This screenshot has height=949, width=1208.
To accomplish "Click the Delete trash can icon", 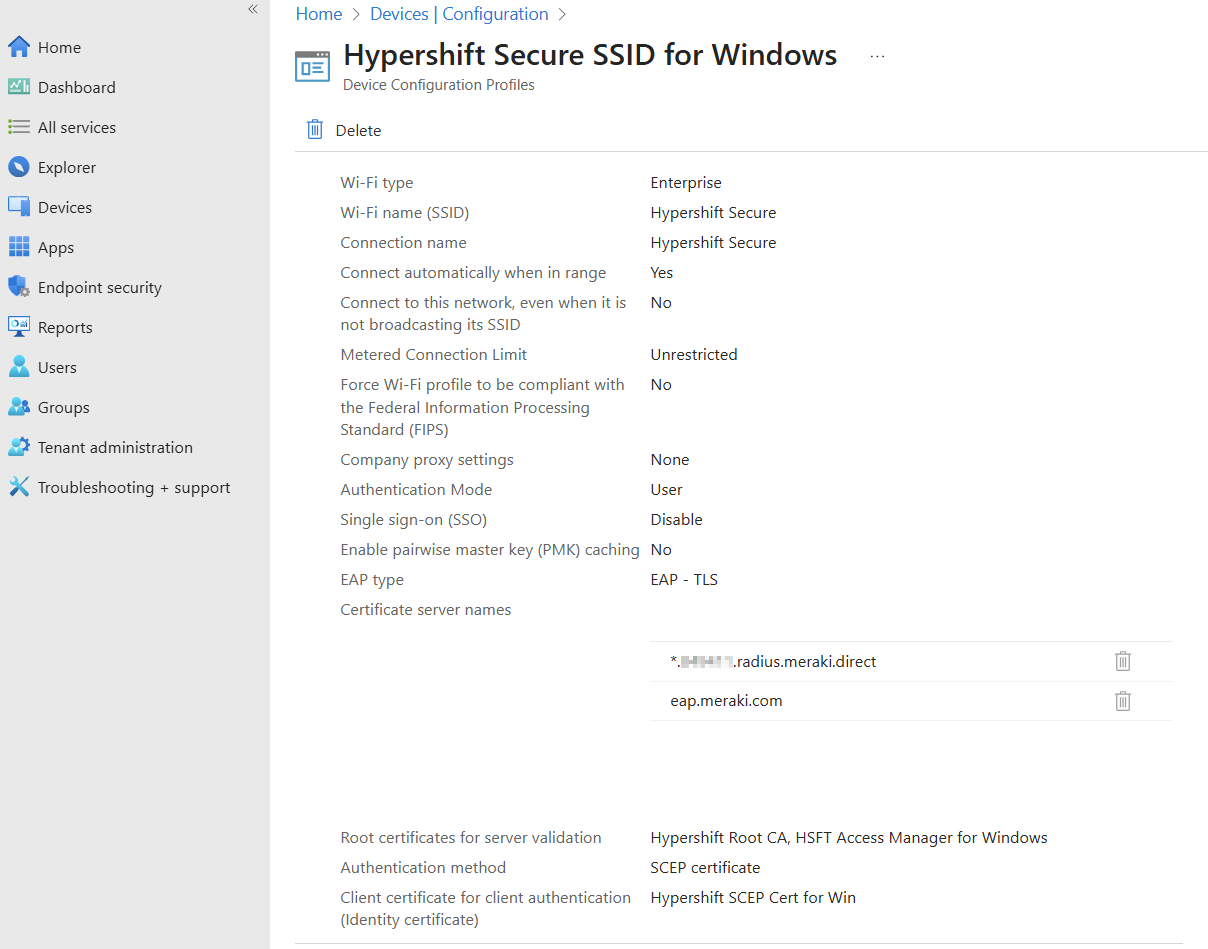I will tap(315, 129).
